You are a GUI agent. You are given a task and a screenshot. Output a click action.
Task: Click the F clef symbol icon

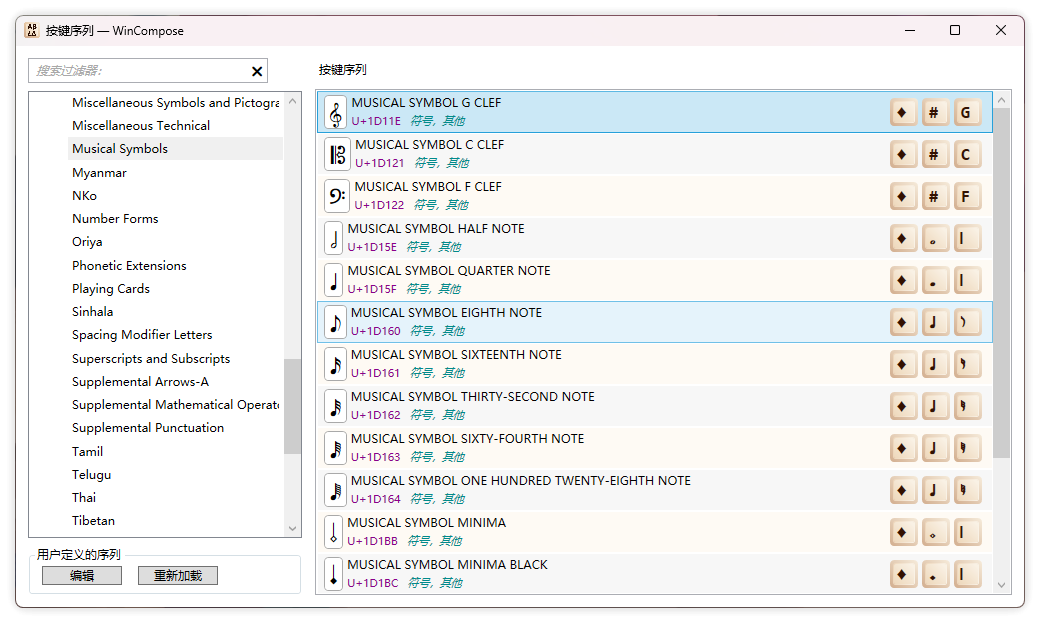click(337, 196)
